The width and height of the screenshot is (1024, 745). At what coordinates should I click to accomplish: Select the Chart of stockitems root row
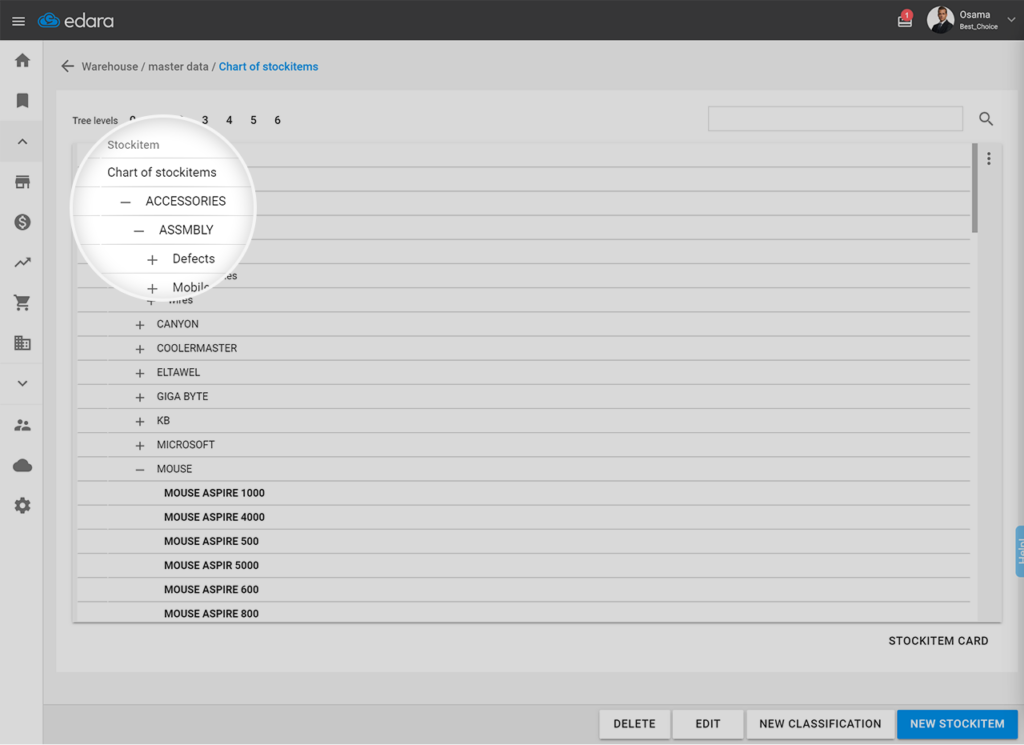point(162,172)
